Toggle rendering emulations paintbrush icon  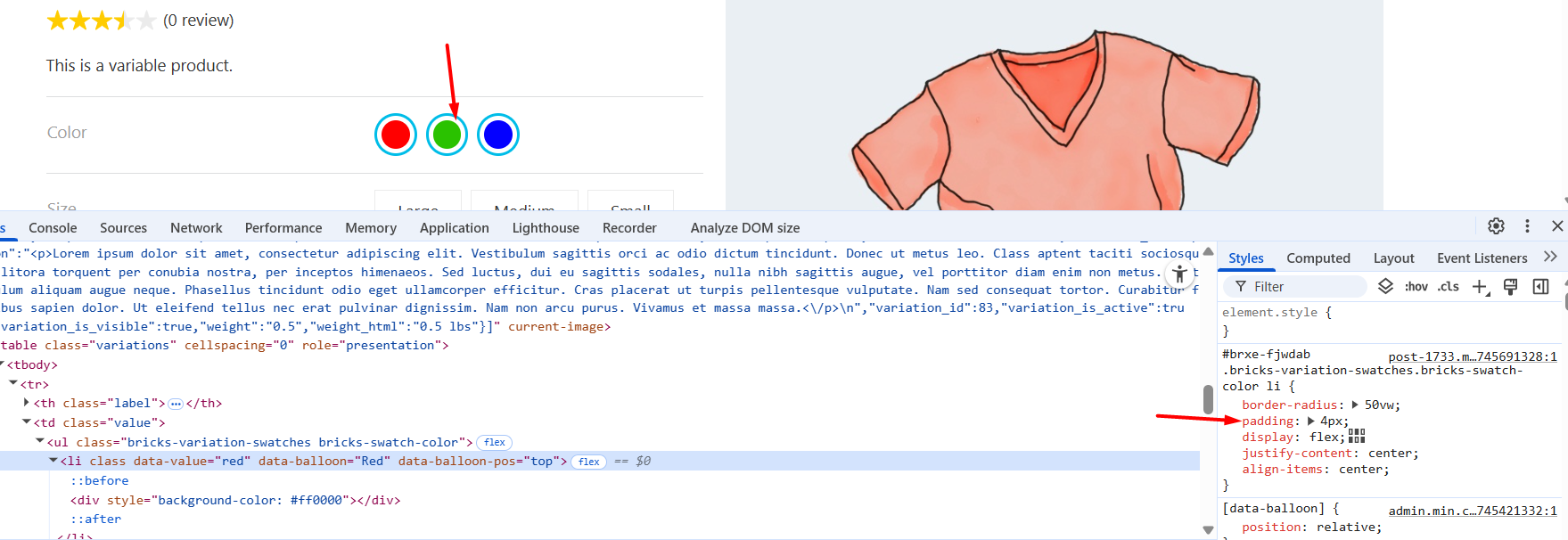(1510, 286)
